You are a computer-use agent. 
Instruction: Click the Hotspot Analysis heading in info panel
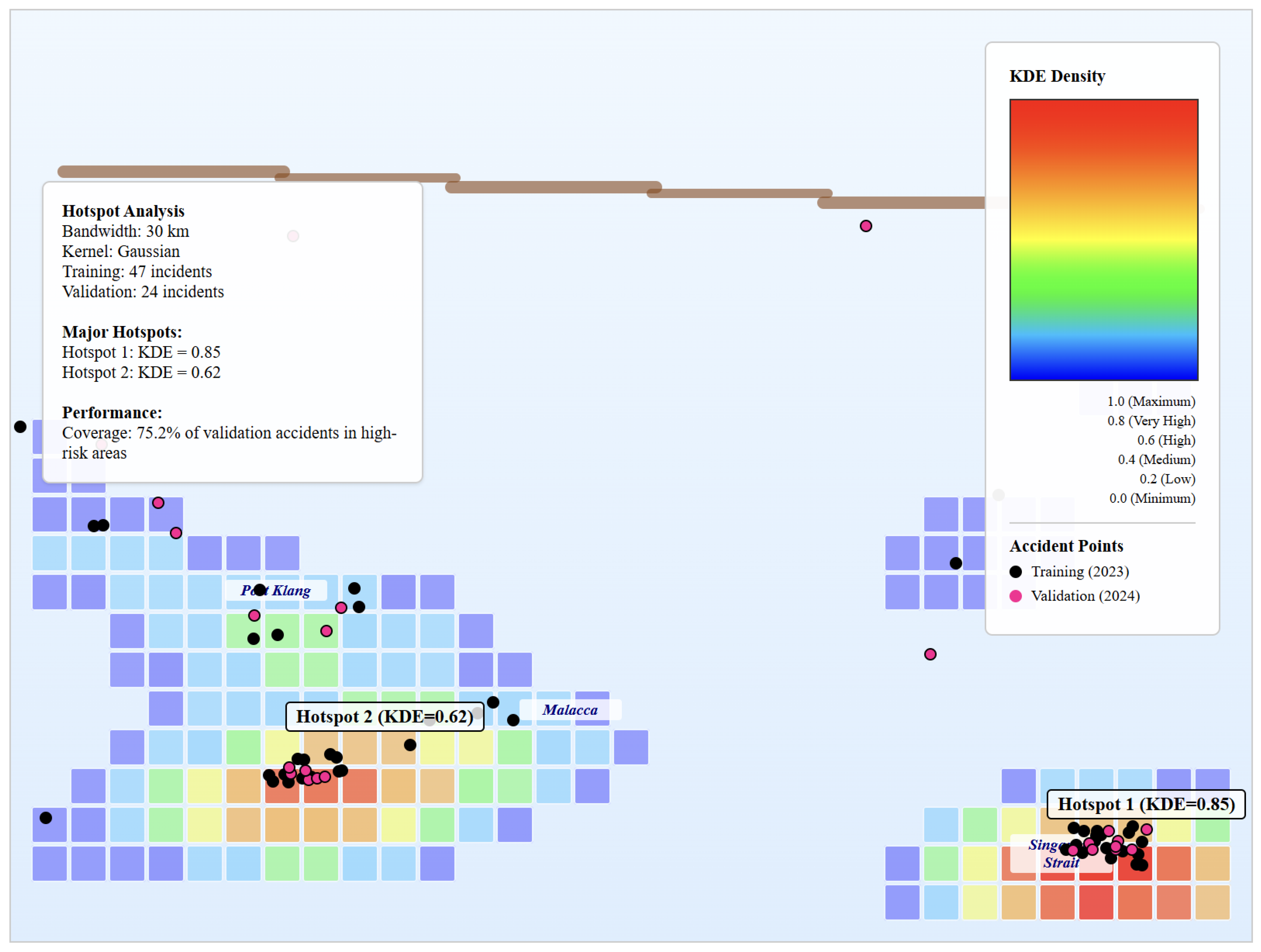[123, 211]
